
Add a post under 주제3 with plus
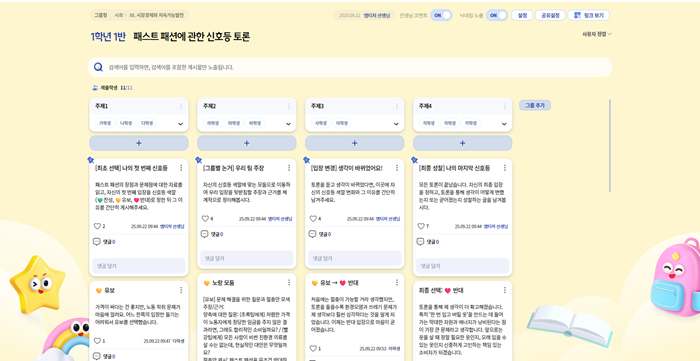click(x=355, y=143)
